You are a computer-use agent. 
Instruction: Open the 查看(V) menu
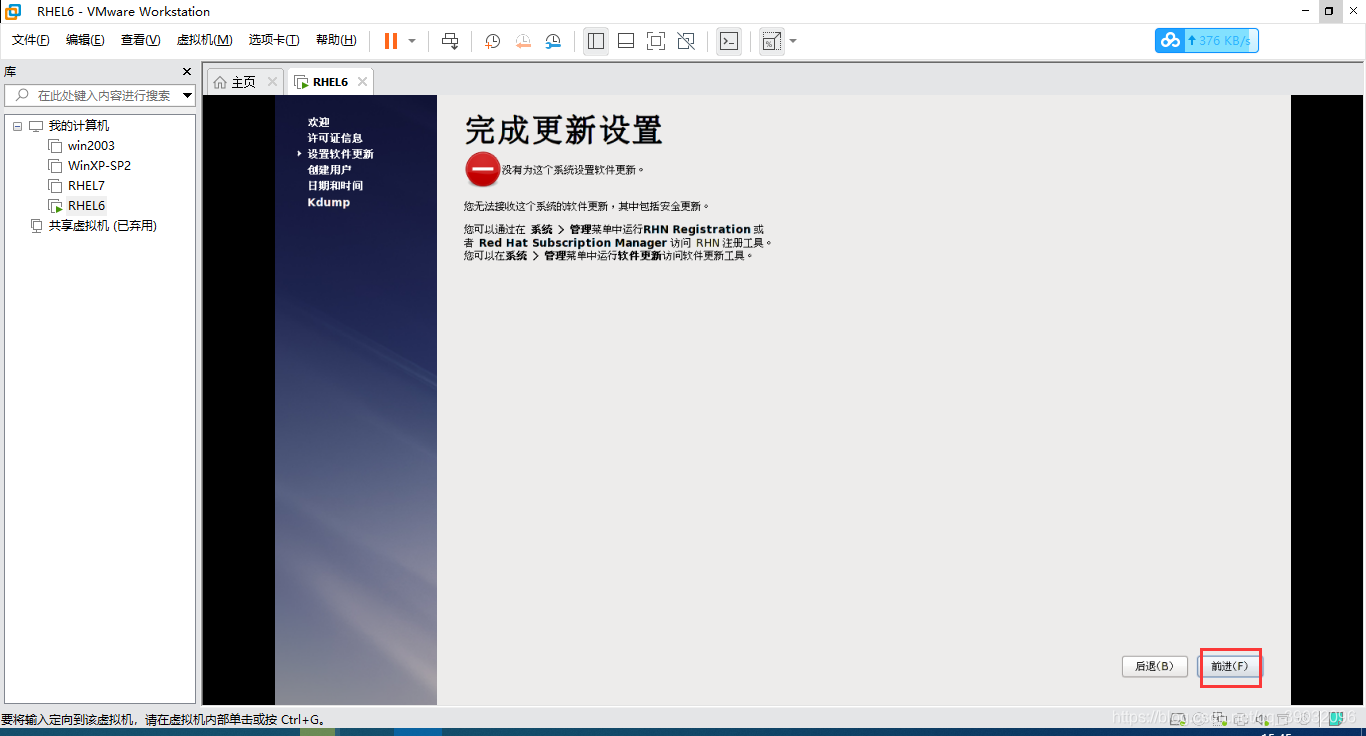[x=140, y=40]
